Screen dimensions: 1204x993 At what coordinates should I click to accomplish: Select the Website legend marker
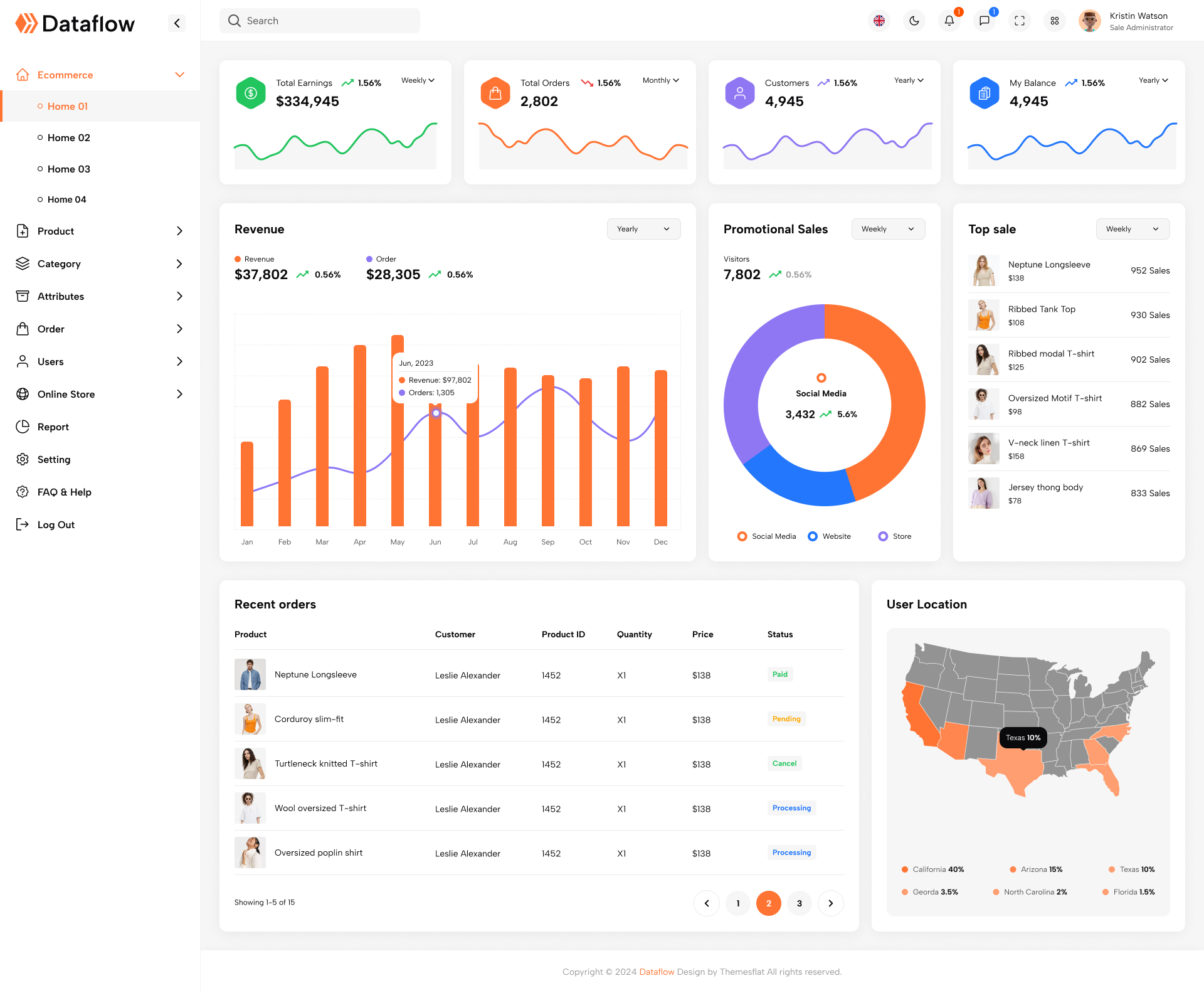click(812, 536)
